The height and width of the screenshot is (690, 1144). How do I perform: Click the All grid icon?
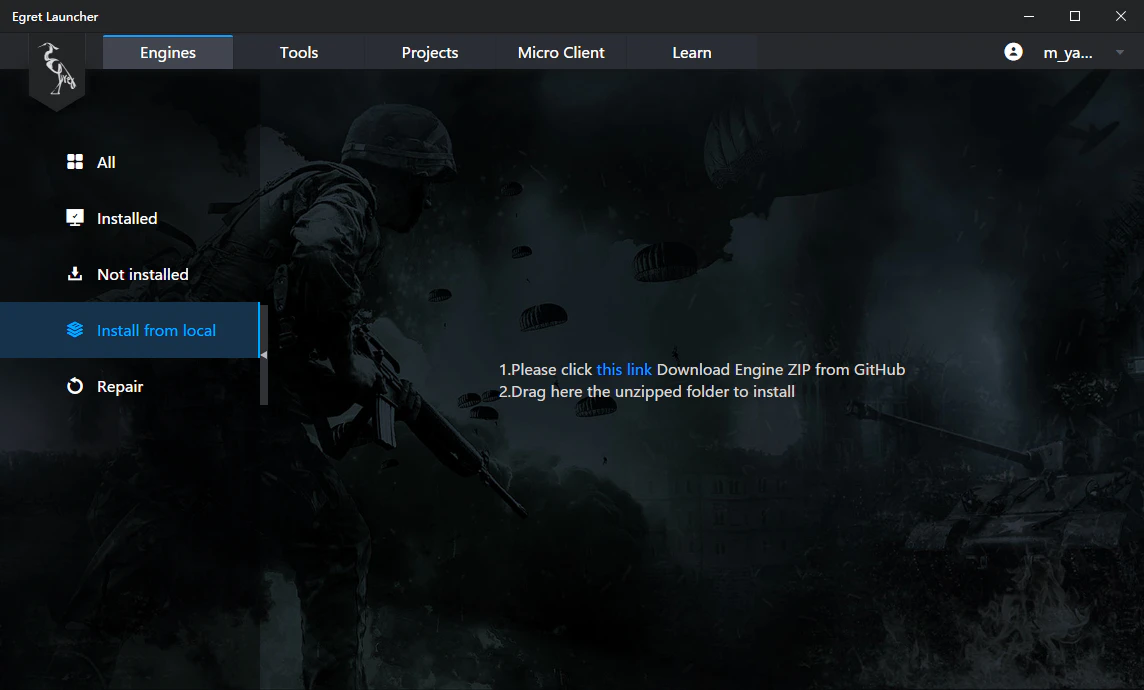tap(75, 162)
